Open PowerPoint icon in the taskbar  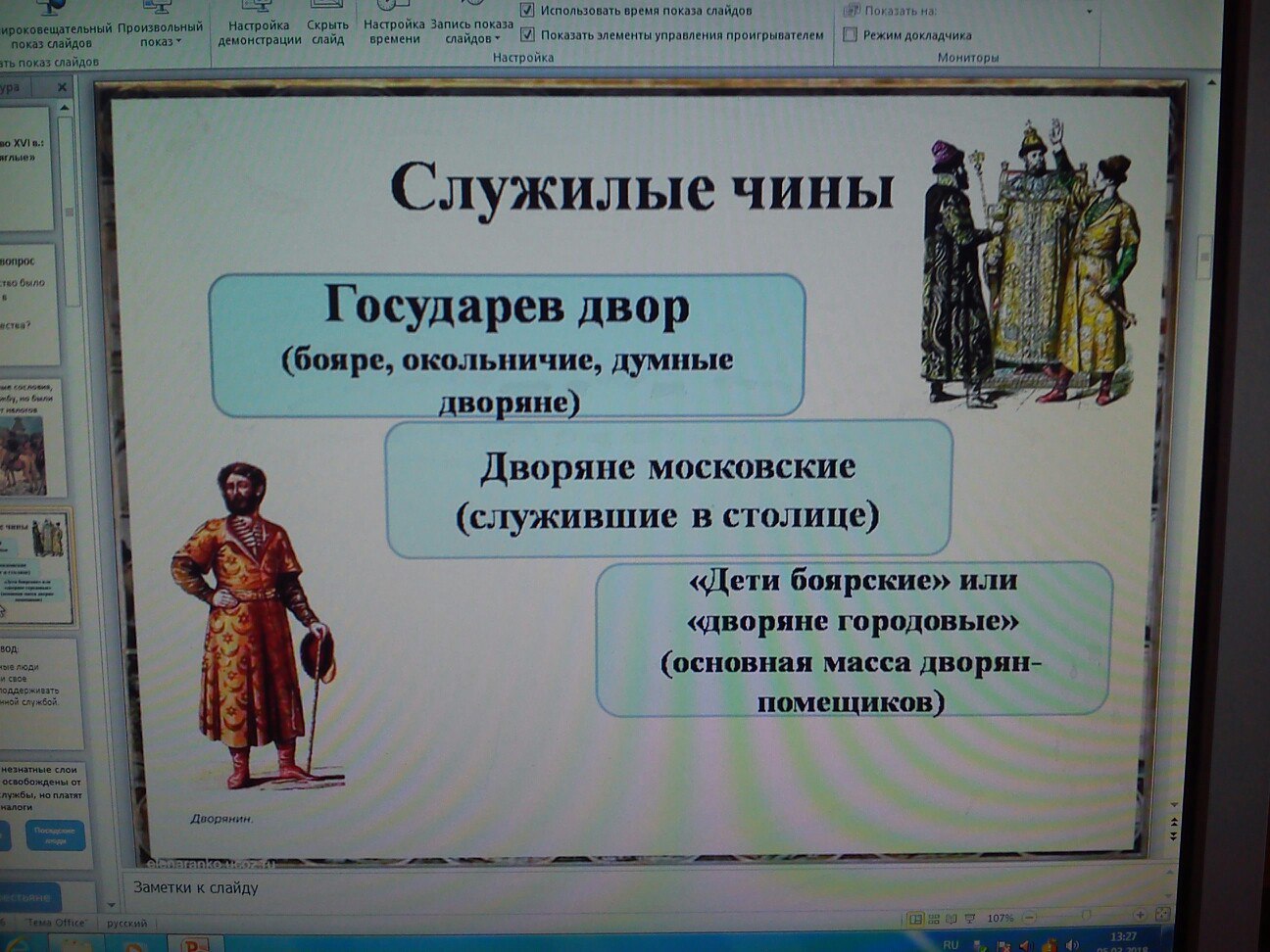(196, 944)
